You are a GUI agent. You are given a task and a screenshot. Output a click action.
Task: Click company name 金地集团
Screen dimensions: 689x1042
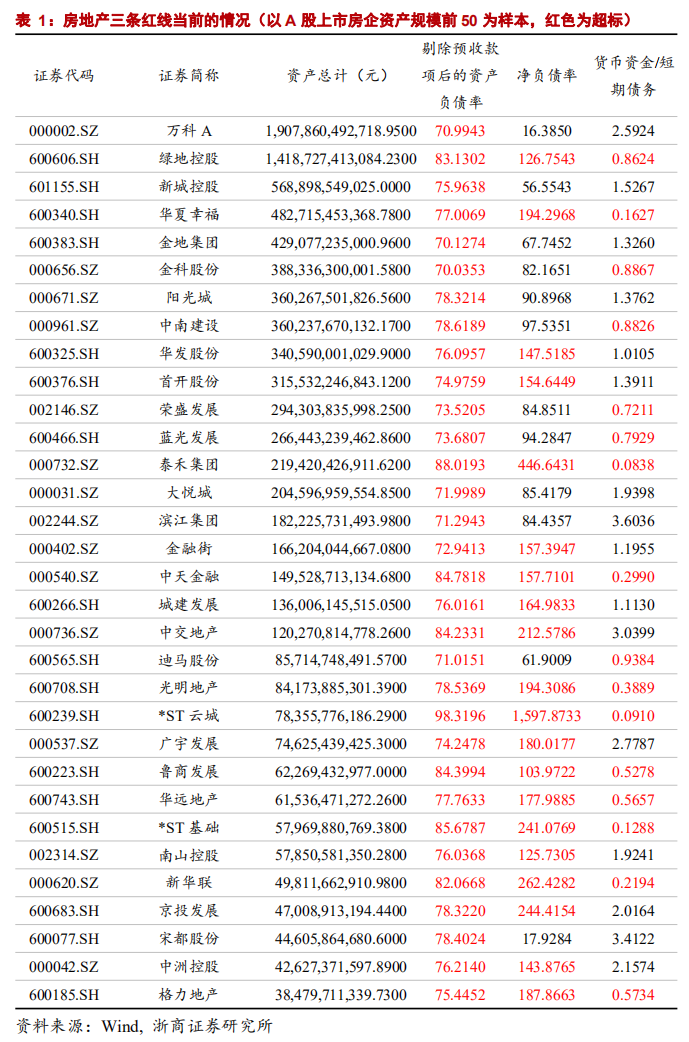tap(189, 243)
